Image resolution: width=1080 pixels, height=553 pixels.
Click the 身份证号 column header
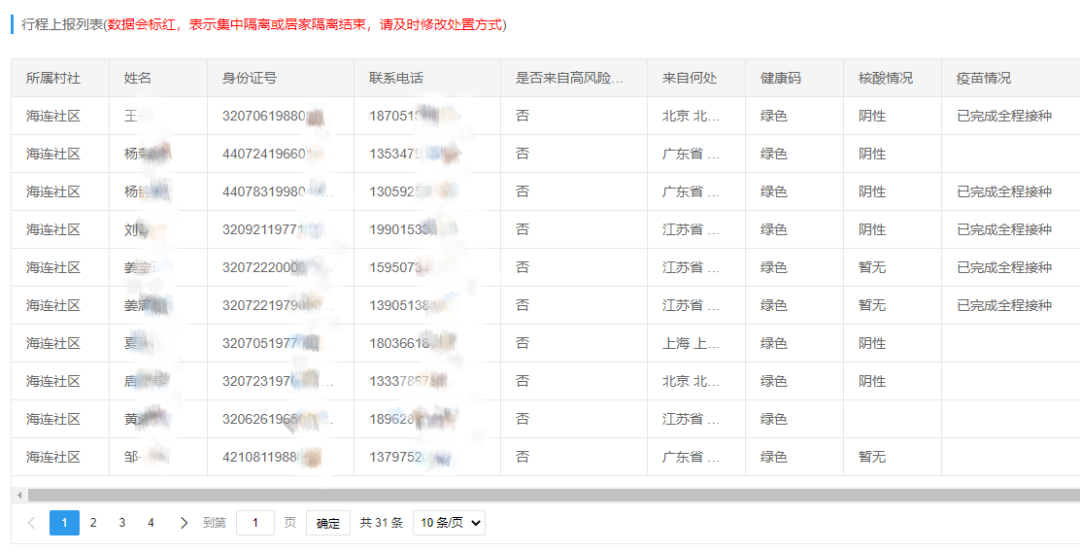[x=249, y=78]
